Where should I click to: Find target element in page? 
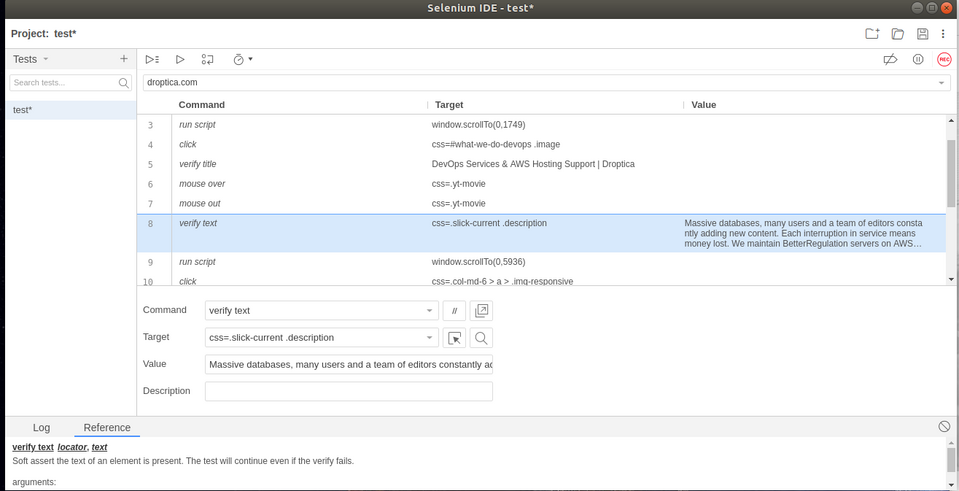(481, 338)
